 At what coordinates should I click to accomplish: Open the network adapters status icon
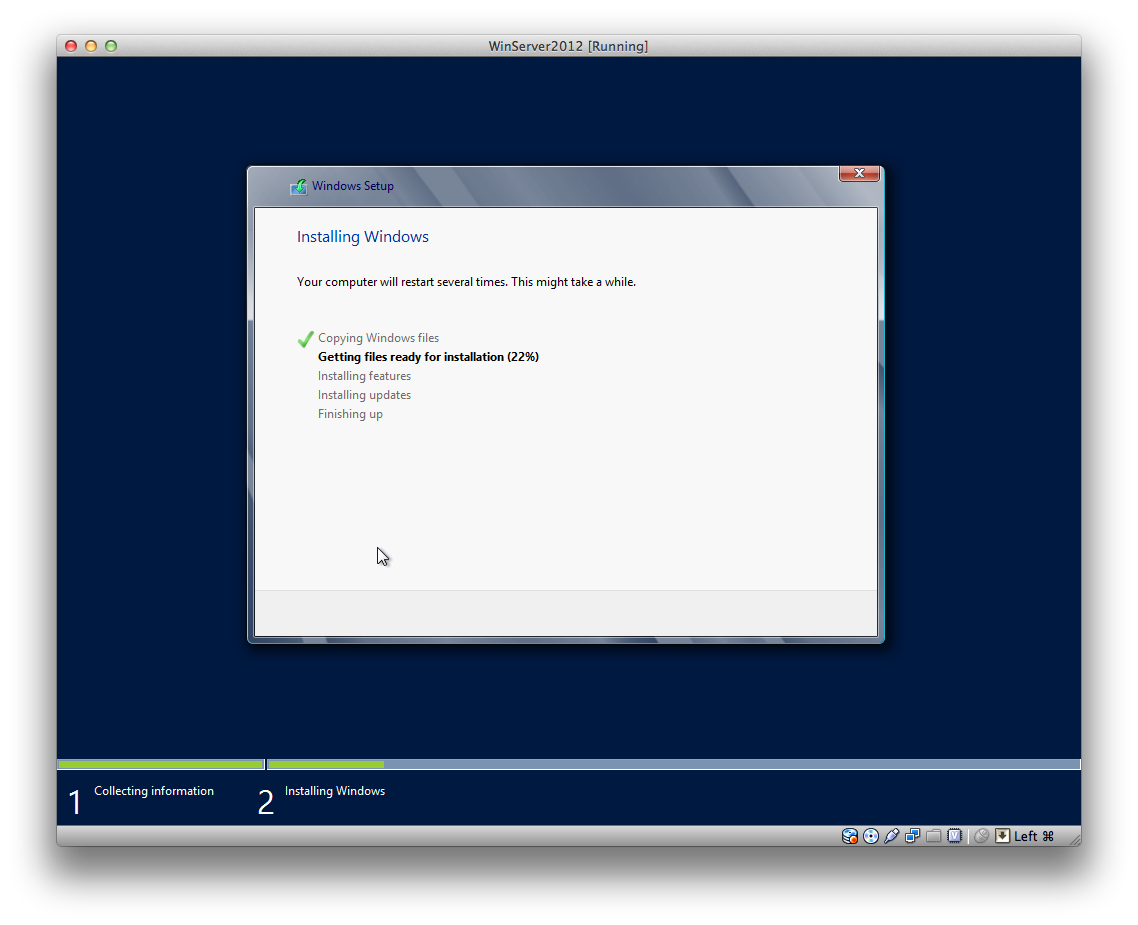913,836
